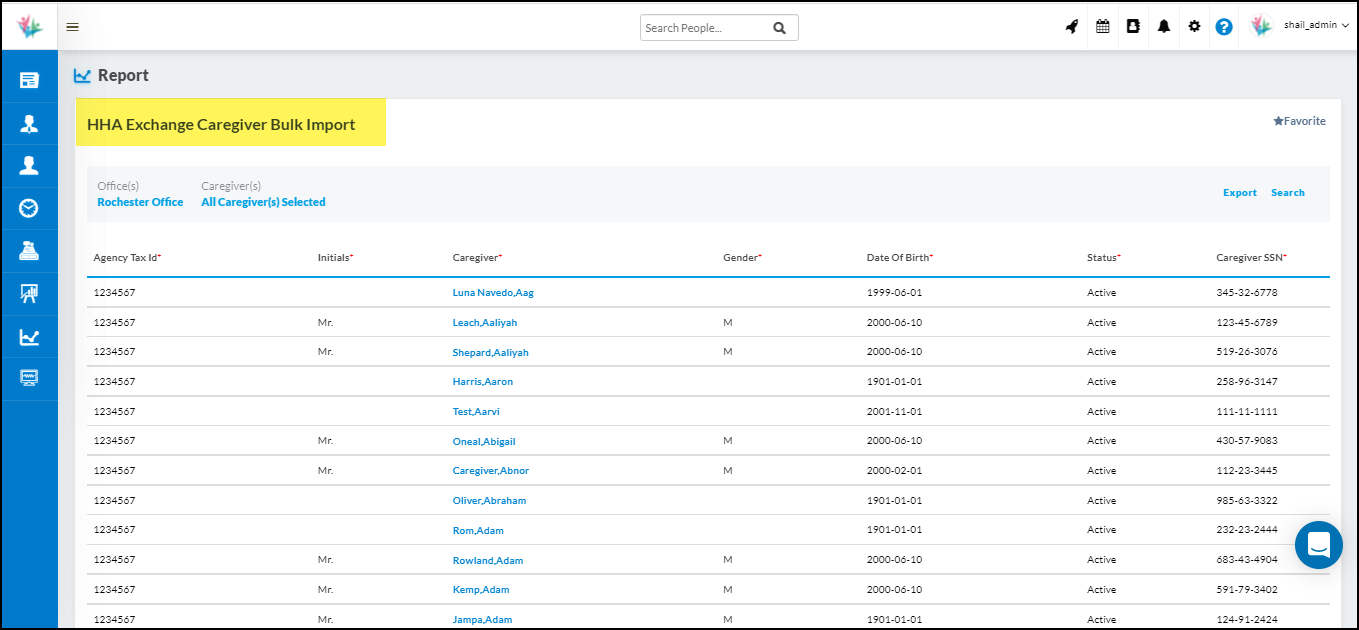This screenshot has width=1359, height=630.
Task: Open the chat support bubble
Action: (x=1318, y=545)
